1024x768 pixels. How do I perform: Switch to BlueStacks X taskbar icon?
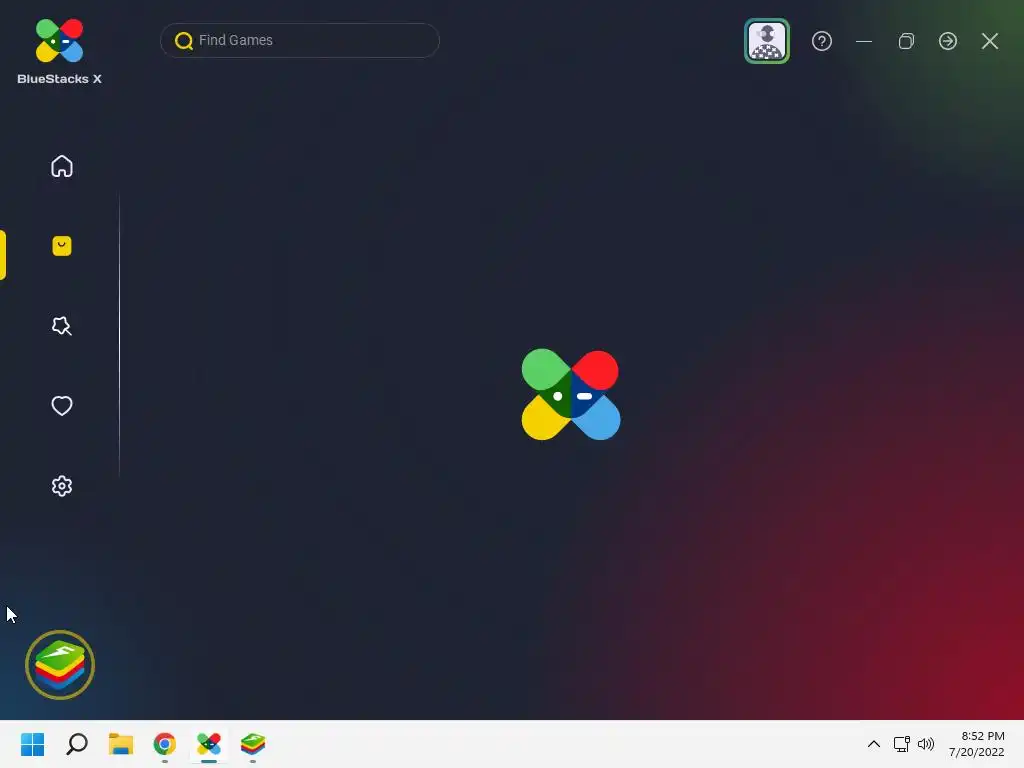[209, 744]
